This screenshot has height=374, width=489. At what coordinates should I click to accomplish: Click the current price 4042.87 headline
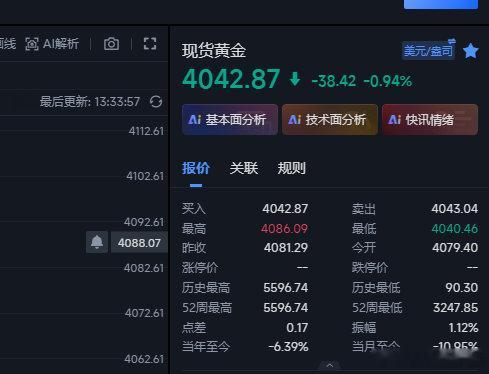(231, 79)
